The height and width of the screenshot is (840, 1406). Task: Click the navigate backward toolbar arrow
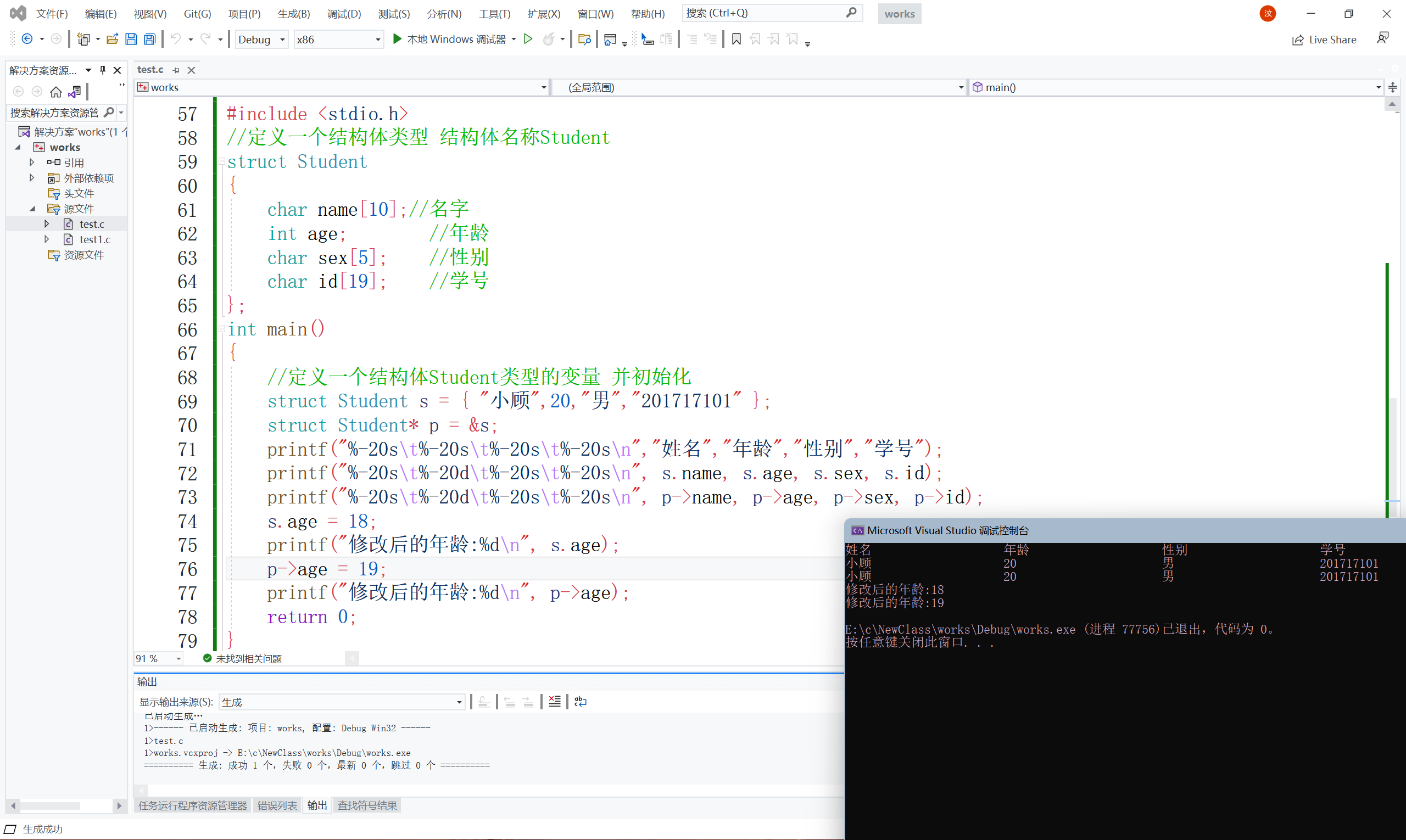pos(26,39)
